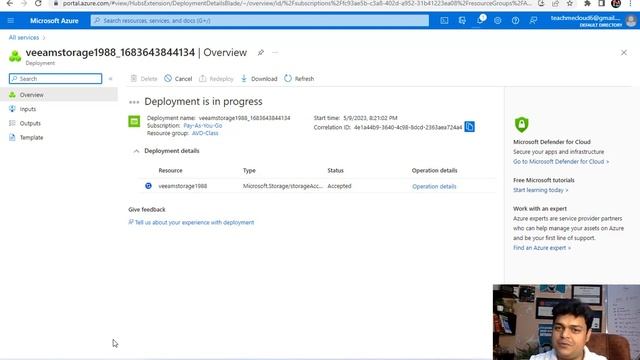Open Cloud Shell from the top bar

click(444, 20)
